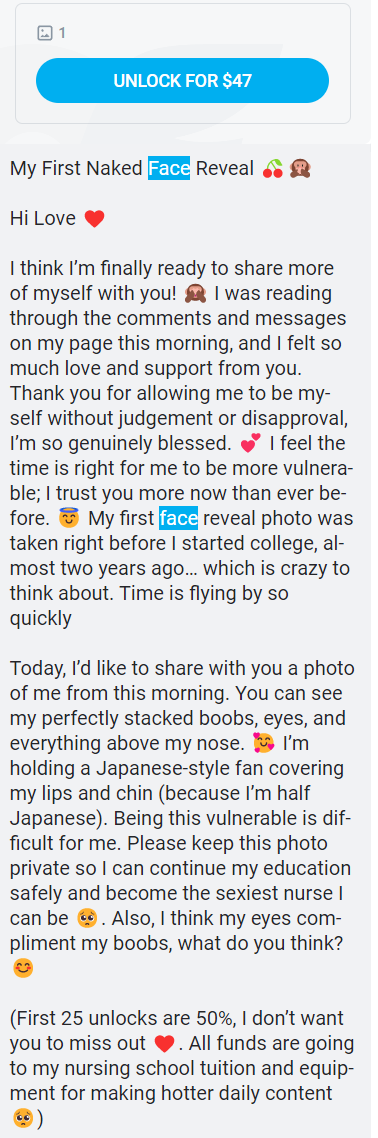Click the see-no-evil monkey emoji in the title
This screenshot has width=378, height=1138.
coord(300,170)
